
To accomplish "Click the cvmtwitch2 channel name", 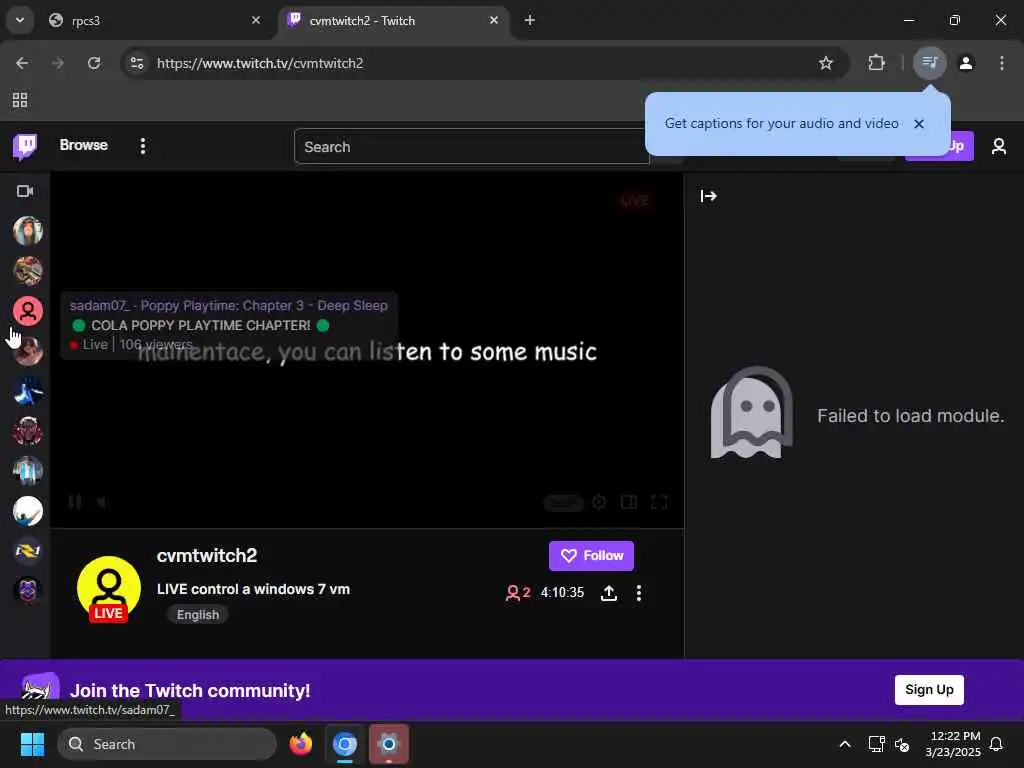I will click(207, 556).
